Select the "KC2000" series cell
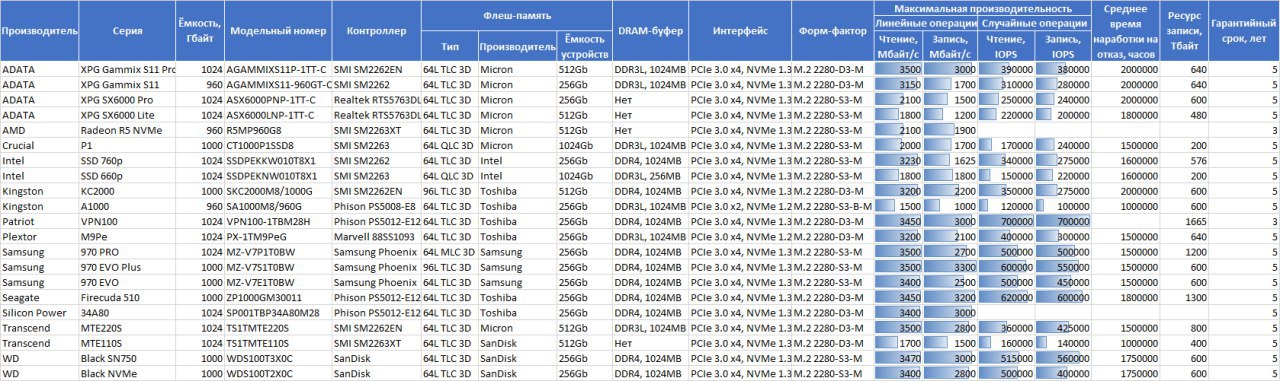Viewport: 1280px width, 381px height. tap(127, 191)
